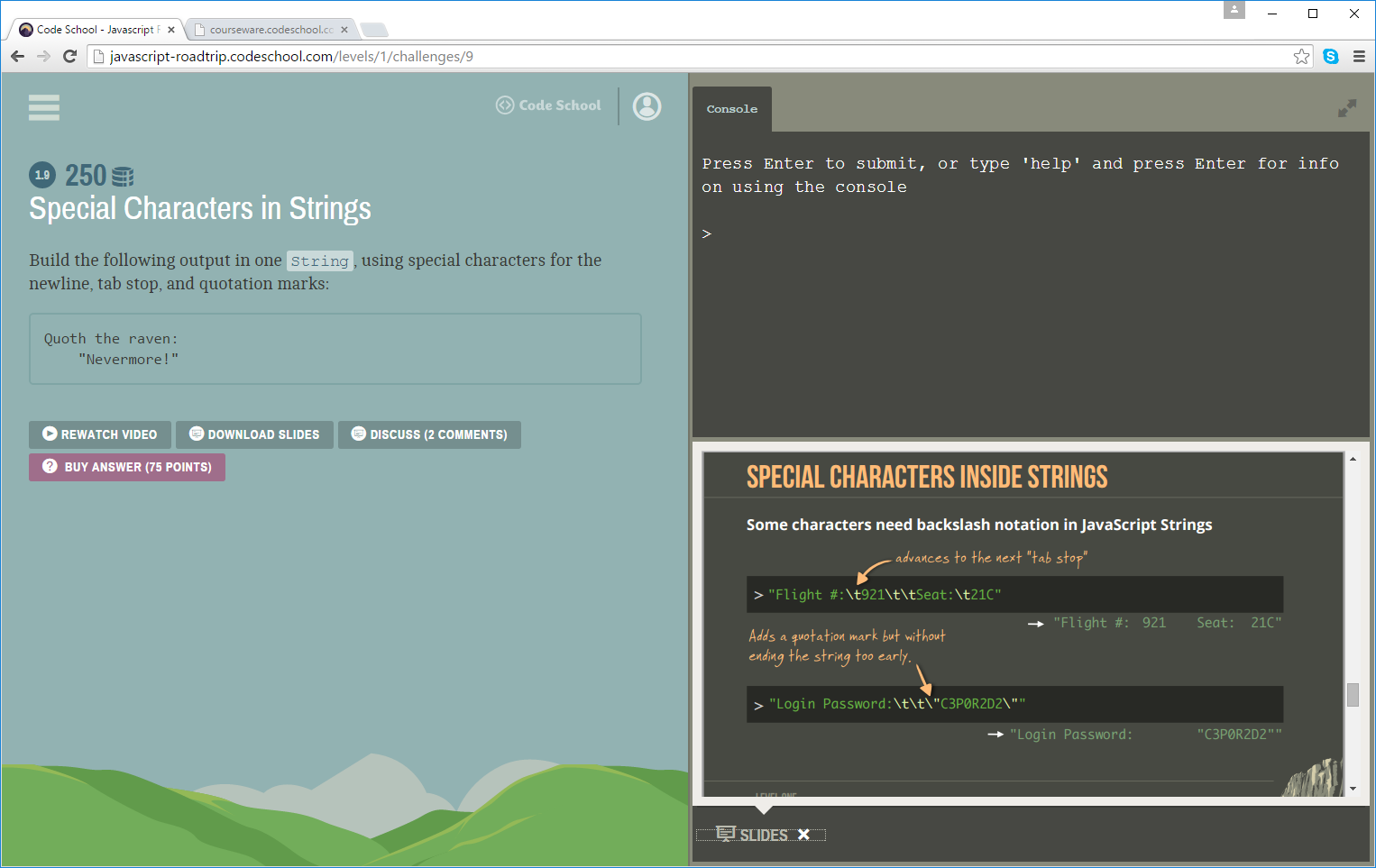Go back in browser history

18,56
